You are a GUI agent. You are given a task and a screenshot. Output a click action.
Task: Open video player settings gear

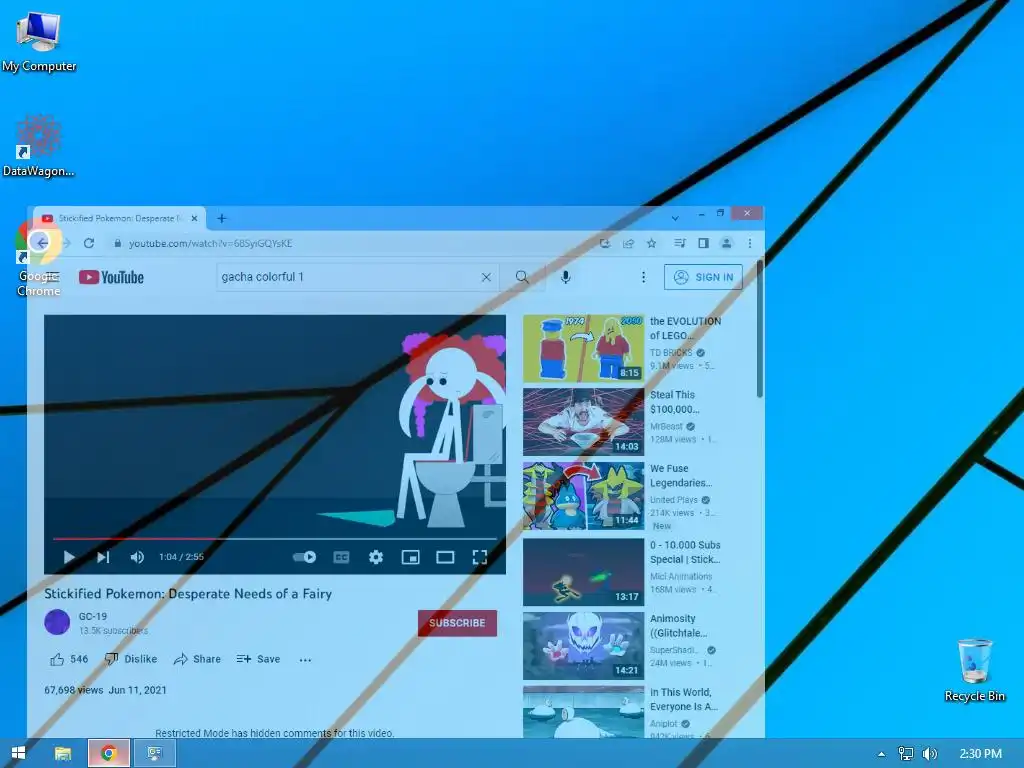tap(376, 557)
